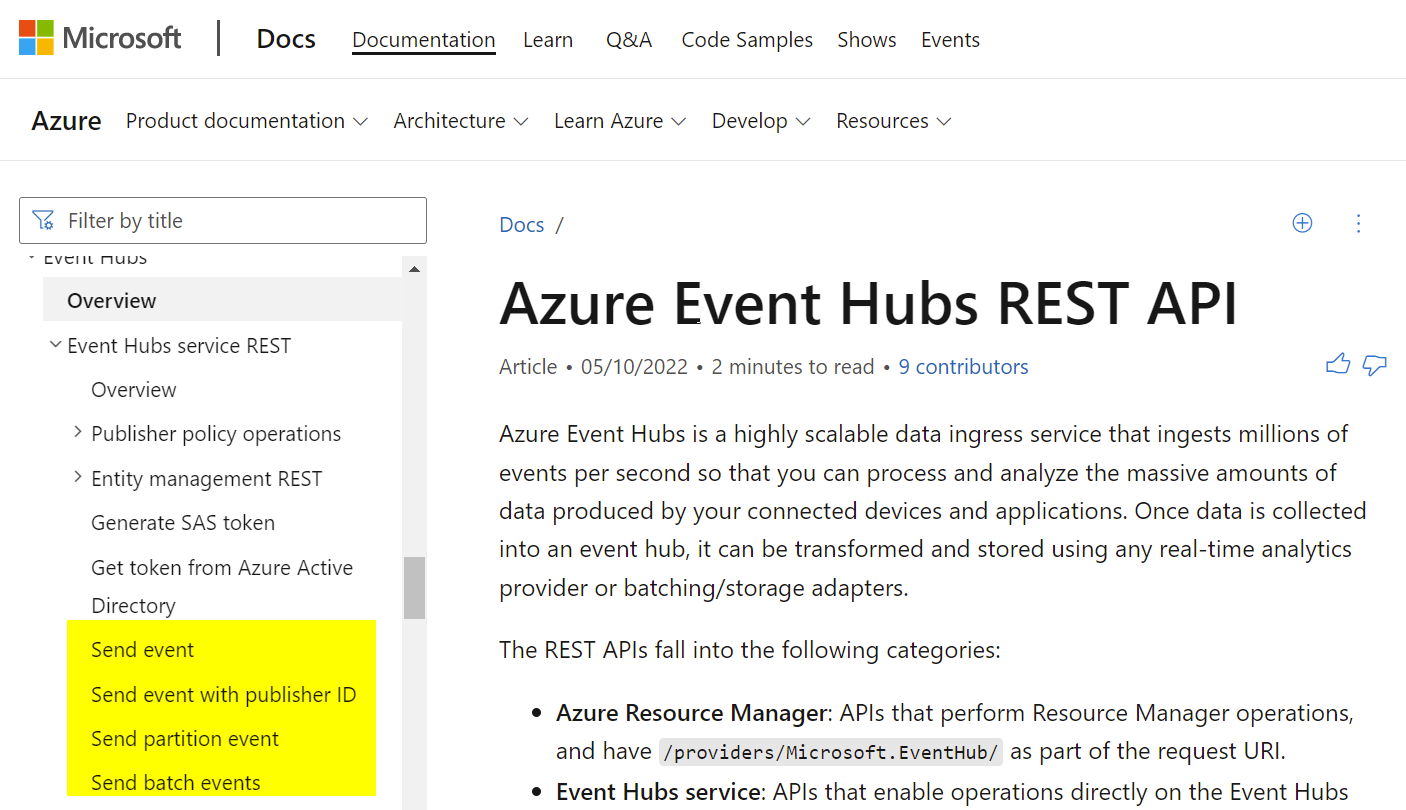Open Overview under Event Hubs service REST
This screenshot has width=1406, height=810.
tap(133, 390)
